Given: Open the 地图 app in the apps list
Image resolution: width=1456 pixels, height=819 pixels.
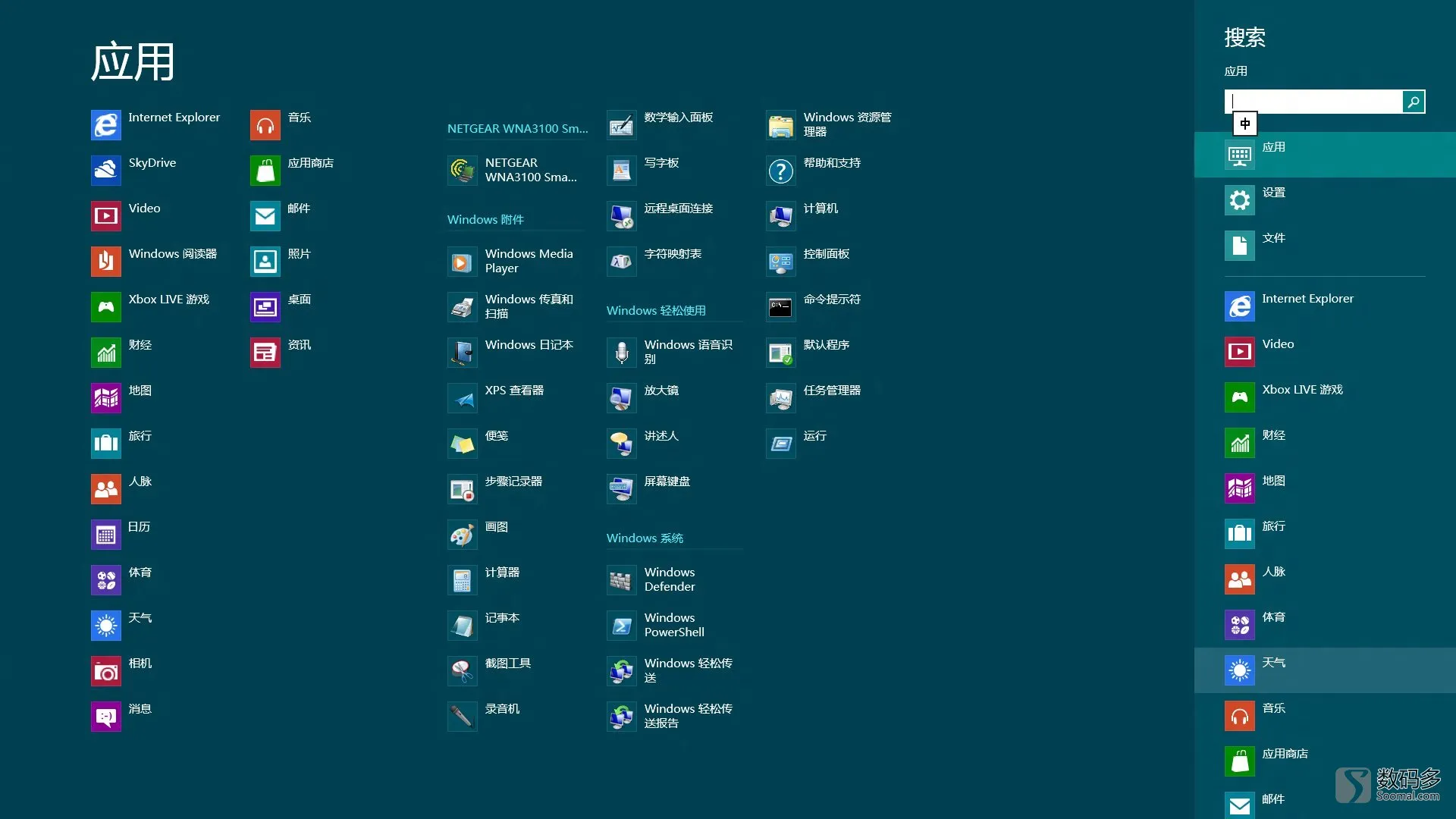Looking at the screenshot, I should point(106,398).
